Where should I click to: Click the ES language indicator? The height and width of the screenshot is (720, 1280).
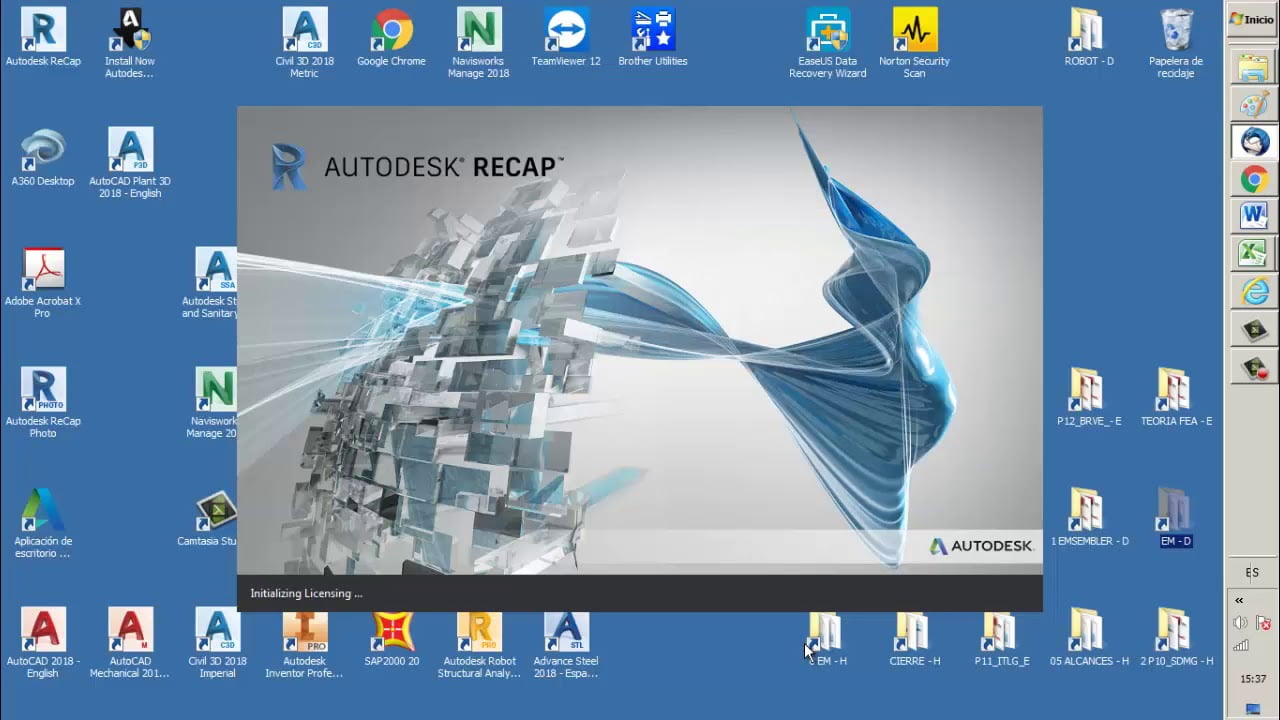[x=1252, y=573]
